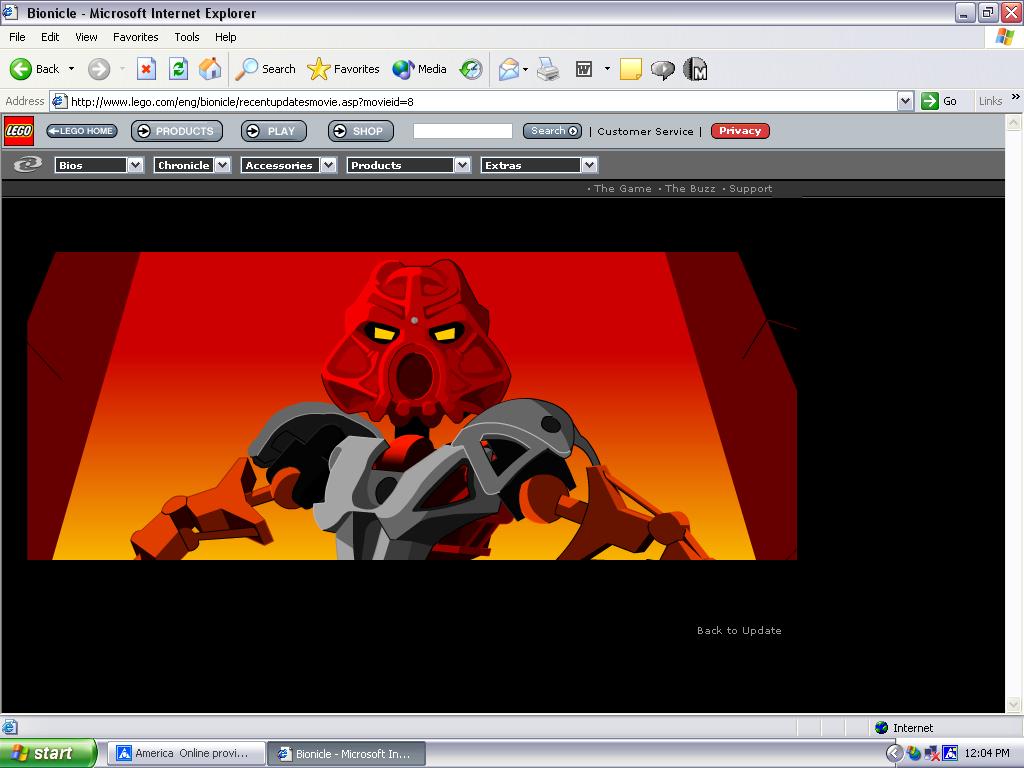The width and height of the screenshot is (1024, 768).
Task: Open the Favorites menu in the menu bar
Action: (x=136, y=37)
